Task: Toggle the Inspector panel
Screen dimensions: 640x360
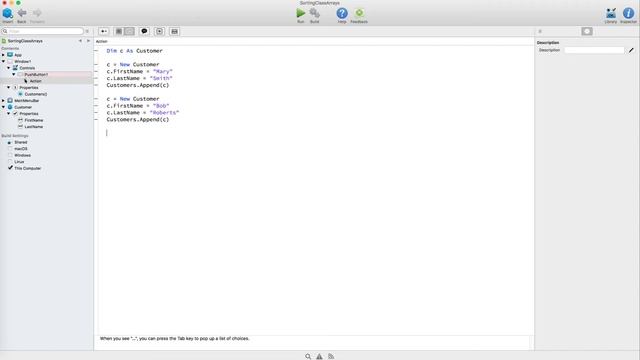Action: click(629, 15)
